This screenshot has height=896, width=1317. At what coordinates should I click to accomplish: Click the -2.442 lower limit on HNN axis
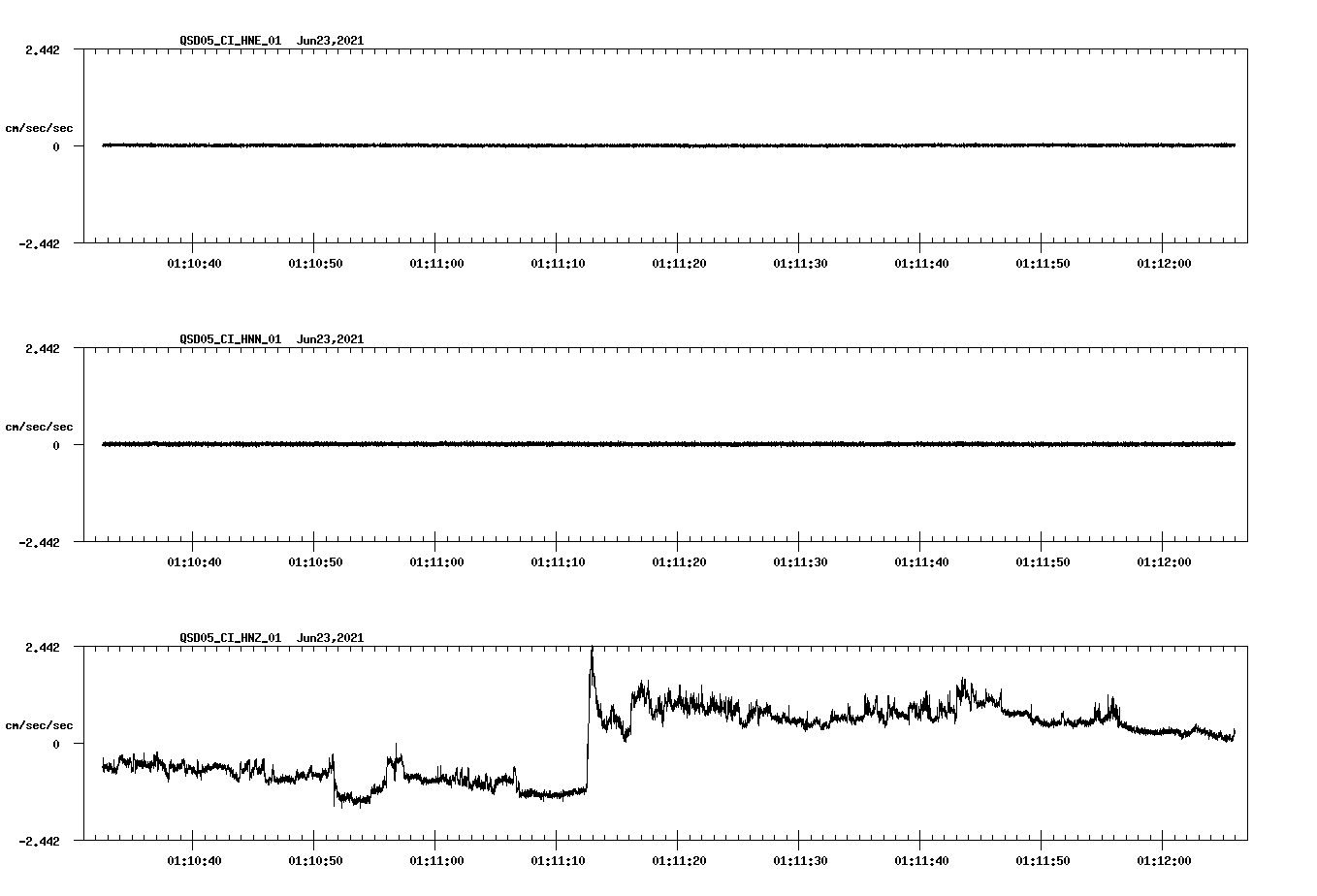(x=39, y=542)
